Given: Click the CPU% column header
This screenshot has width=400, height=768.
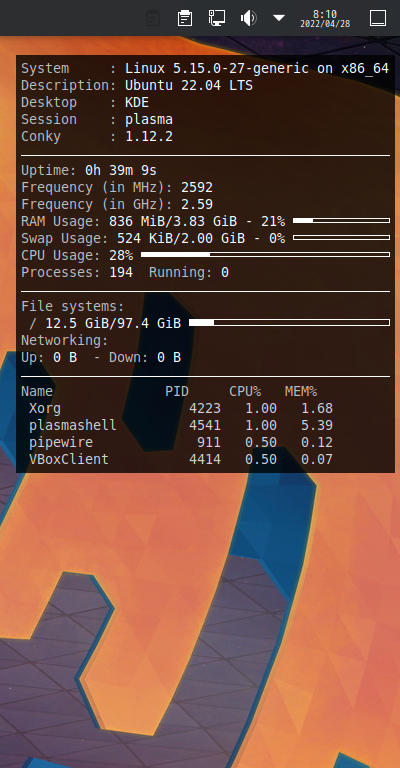Looking at the screenshot, I should pos(245,391).
